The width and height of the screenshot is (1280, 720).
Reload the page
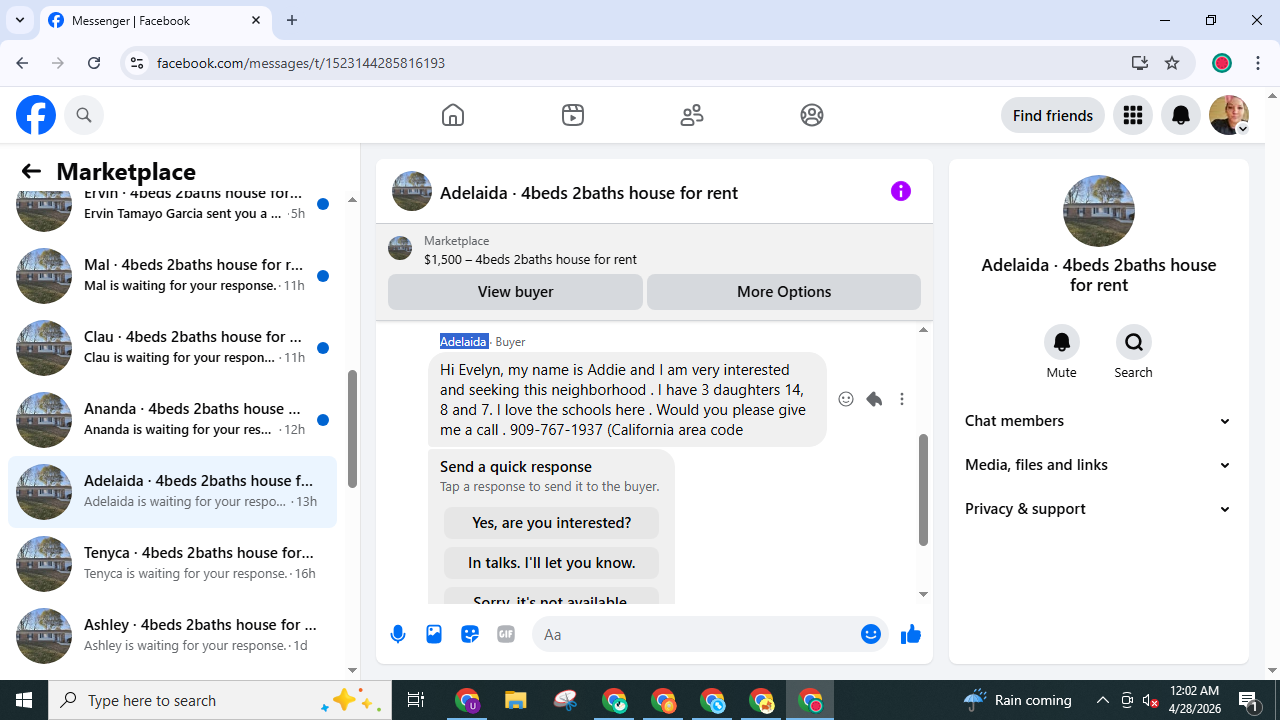[94, 63]
